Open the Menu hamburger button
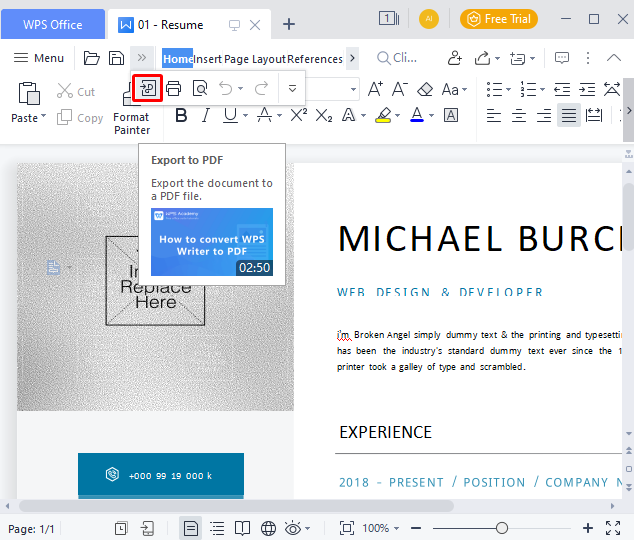The width and height of the screenshot is (634, 540). click(x=39, y=58)
